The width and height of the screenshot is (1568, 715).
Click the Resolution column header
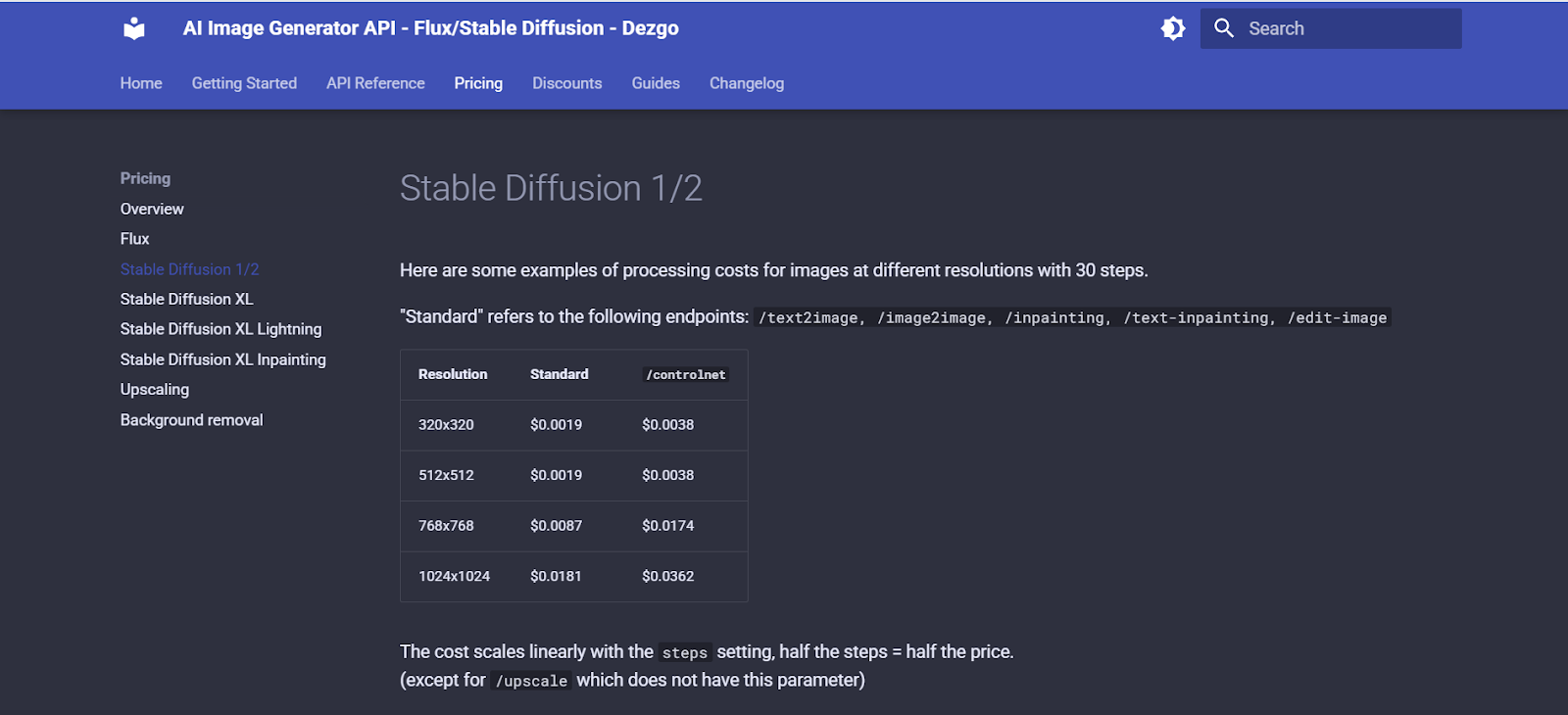453,374
